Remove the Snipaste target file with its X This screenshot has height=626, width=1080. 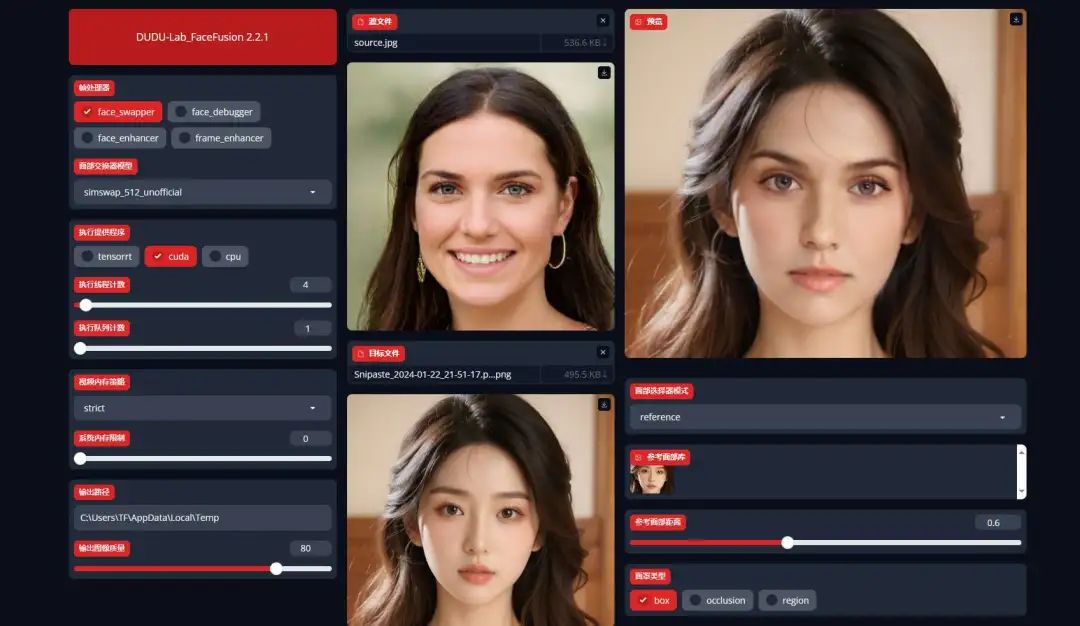click(603, 353)
